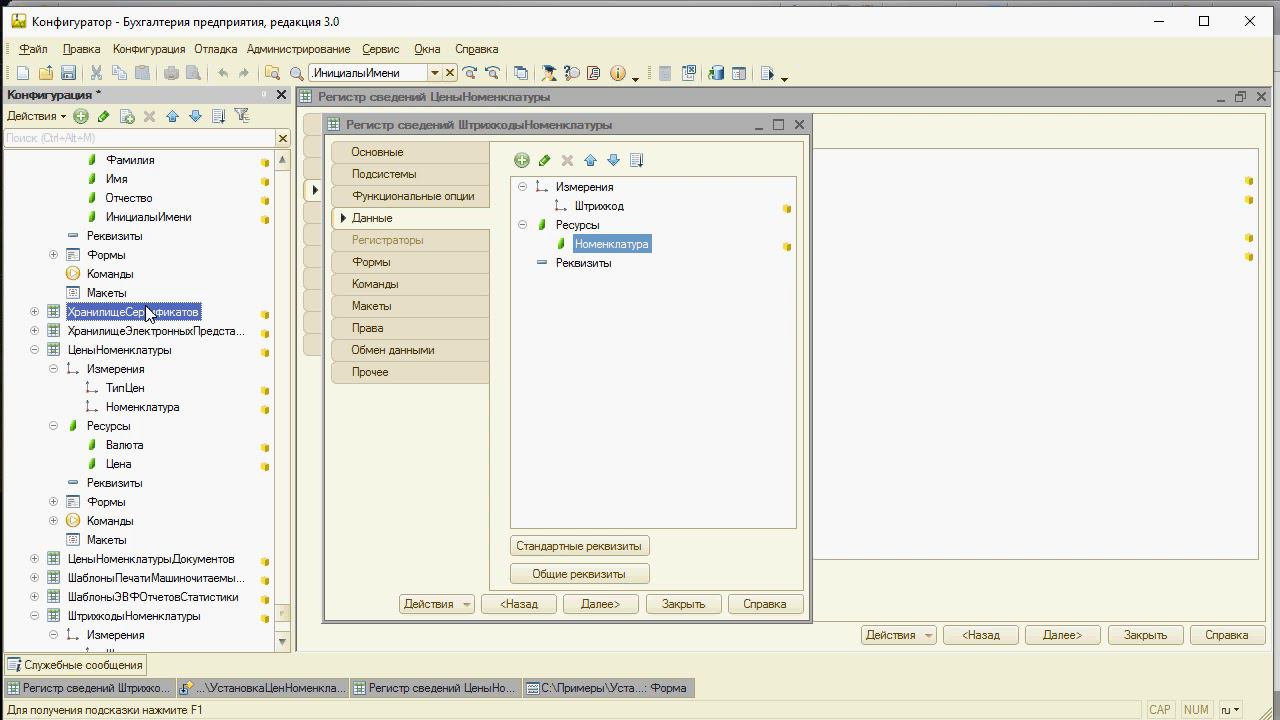Screen dimensions: 1280x720
Task: Select Штрихкод dimension in the ШтрихкодыНоменклатуры Данные tree
Action: [599, 206]
